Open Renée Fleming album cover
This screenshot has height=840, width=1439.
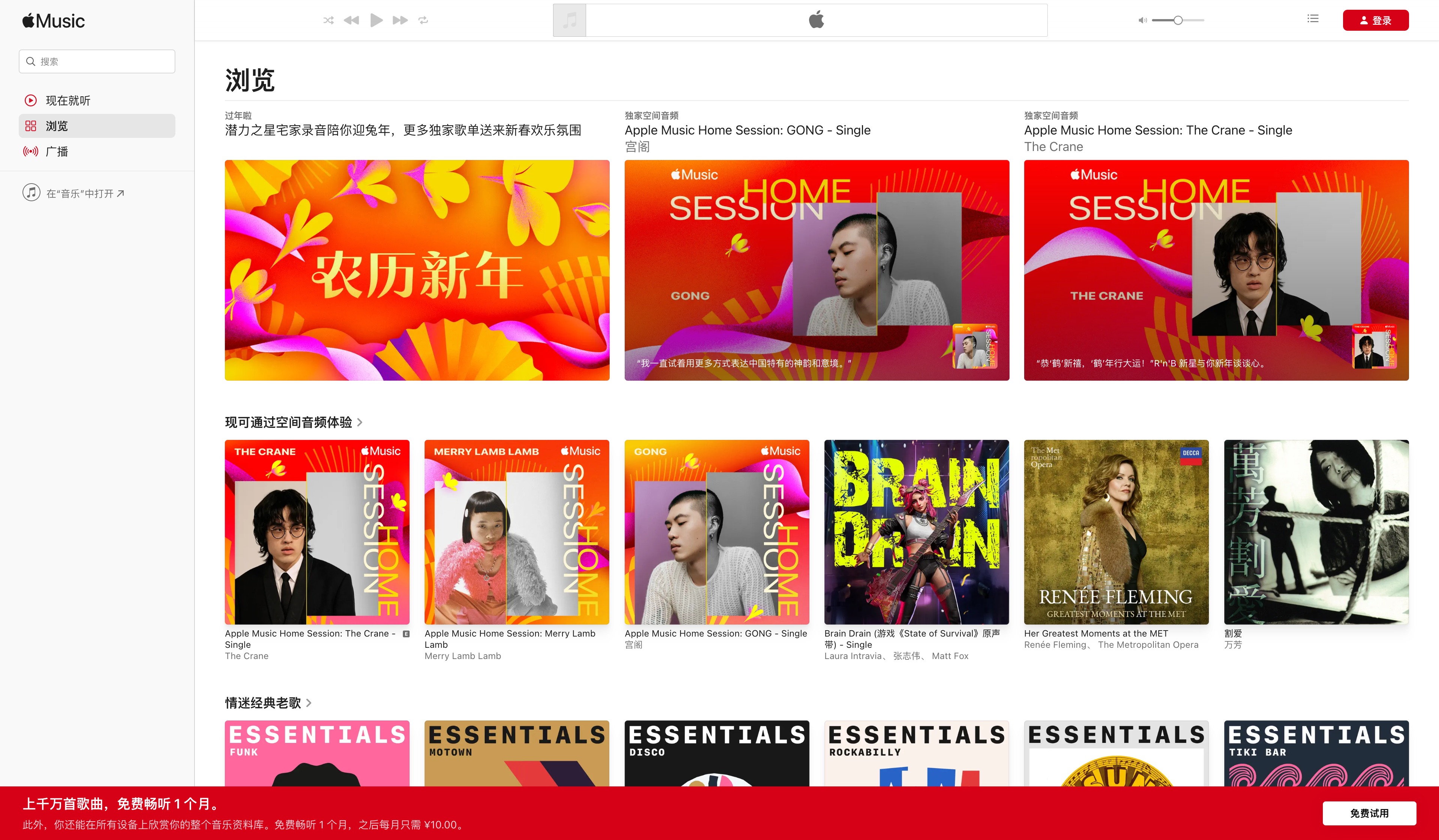(x=1116, y=532)
